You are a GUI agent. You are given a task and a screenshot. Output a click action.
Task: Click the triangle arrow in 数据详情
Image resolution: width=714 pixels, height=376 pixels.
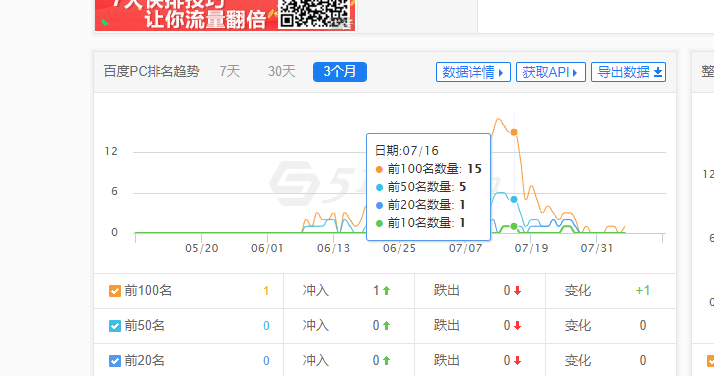501,72
